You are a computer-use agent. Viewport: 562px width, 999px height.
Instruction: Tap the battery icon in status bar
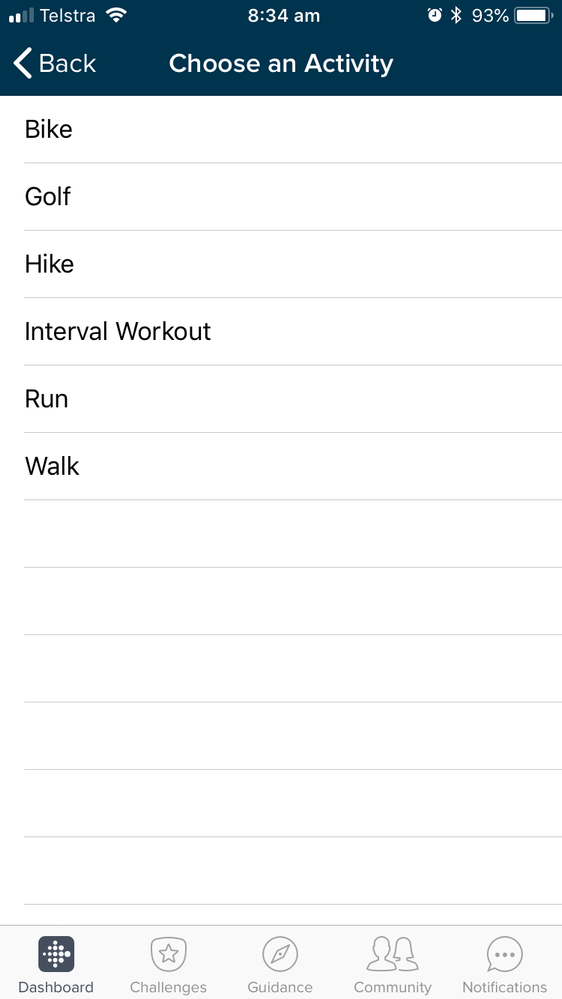pyautogui.click(x=534, y=16)
